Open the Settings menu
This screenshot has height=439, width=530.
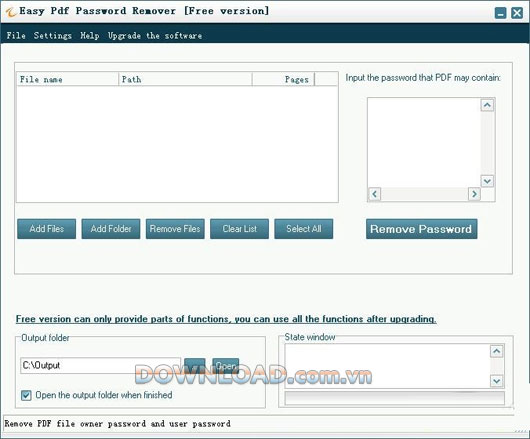[x=53, y=35]
